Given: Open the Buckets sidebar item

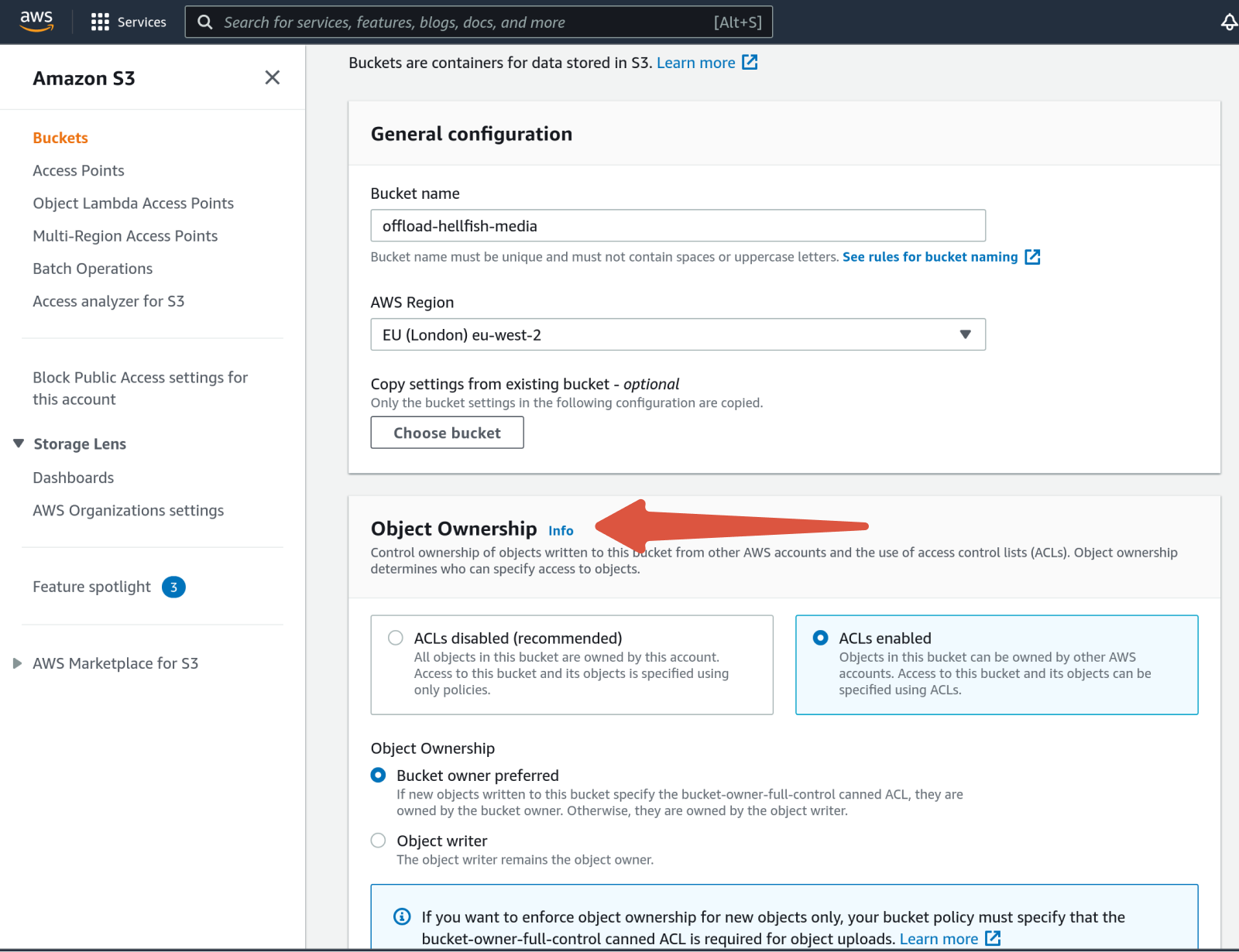Looking at the screenshot, I should point(60,137).
